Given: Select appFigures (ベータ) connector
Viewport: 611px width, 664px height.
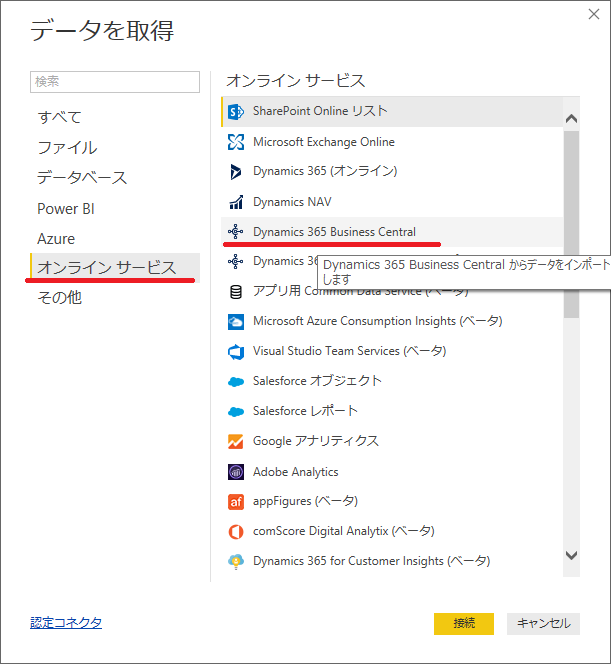Looking at the screenshot, I should pyautogui.click(x=392, y=502).
